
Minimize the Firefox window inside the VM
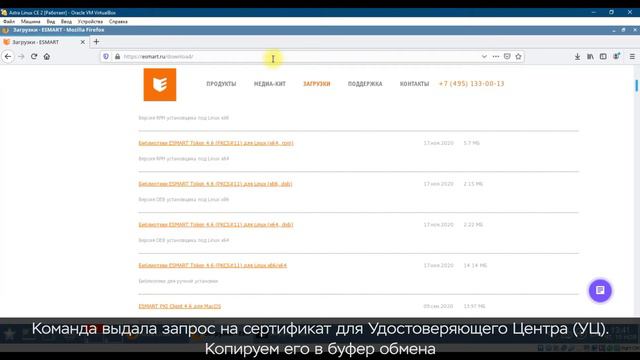point(614,30)
